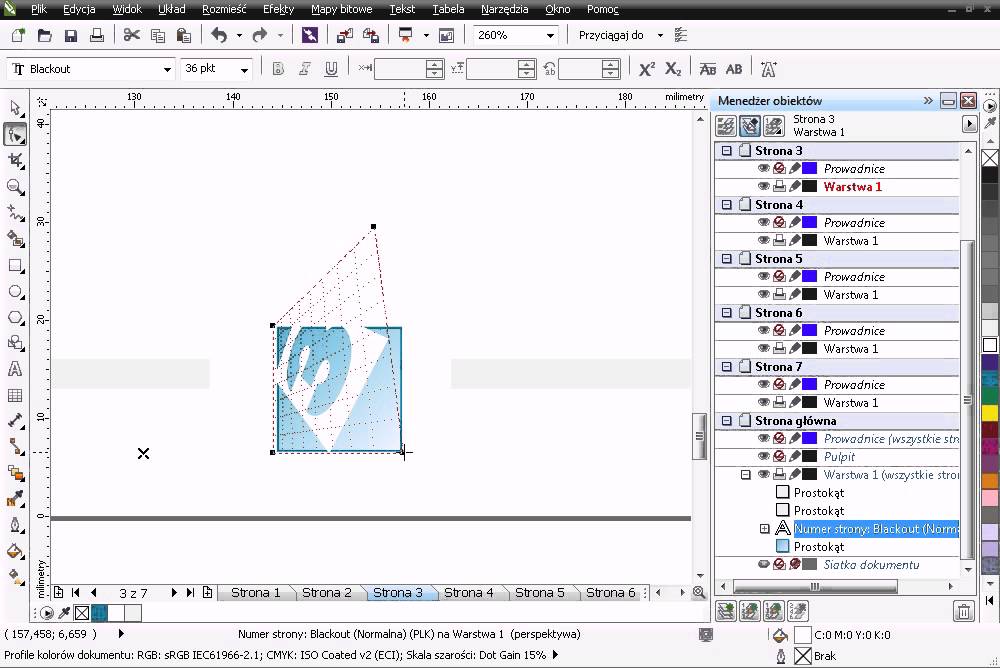Switch to the Strona 4 page tab

coord(469,593)
